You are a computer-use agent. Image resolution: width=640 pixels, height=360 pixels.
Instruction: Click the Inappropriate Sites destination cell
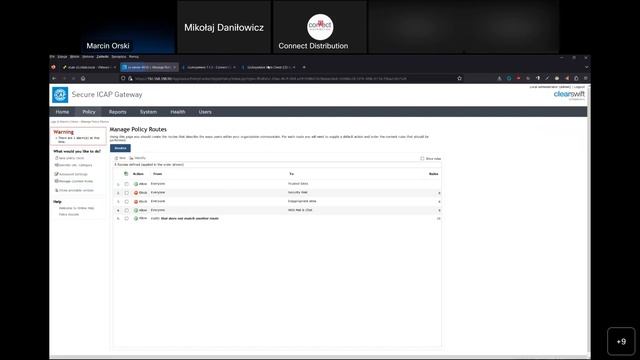[x=302, y=201]
